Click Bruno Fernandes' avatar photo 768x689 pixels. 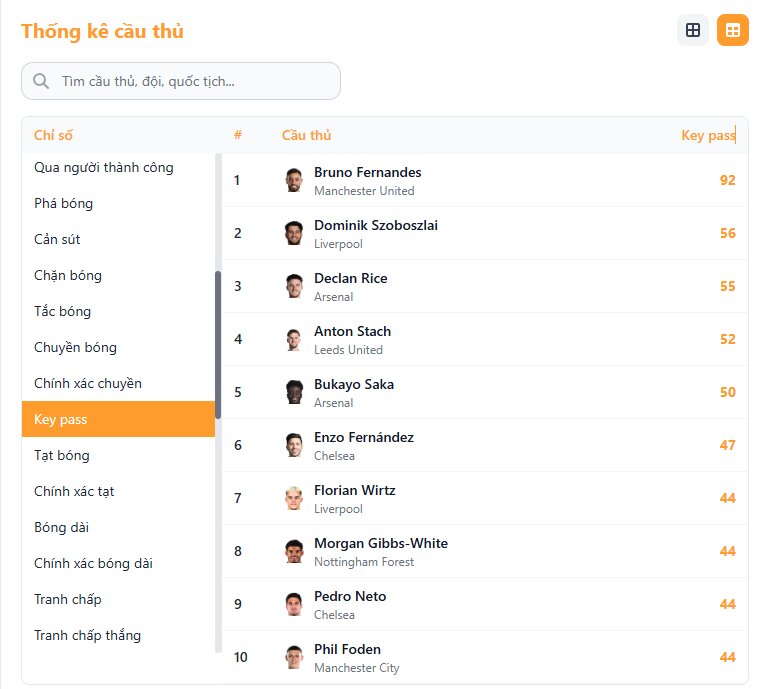pyautogui.click(x=293, y=180)
